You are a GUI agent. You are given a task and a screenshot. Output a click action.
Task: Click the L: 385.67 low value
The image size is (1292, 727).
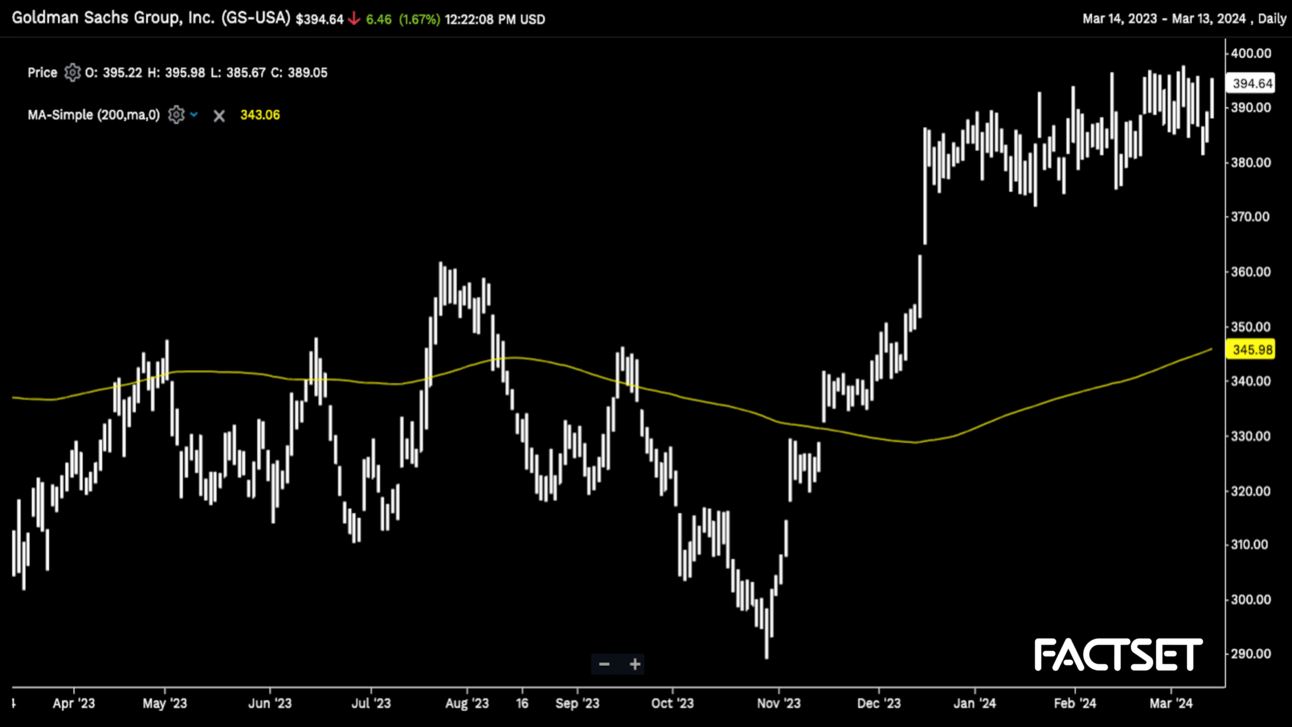(x=238, y=73)
